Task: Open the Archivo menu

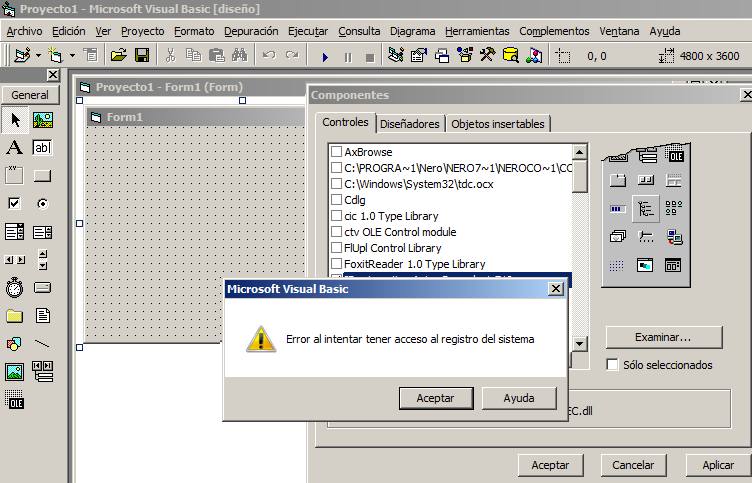Action: pyautogui.click(x=24, y=31)
